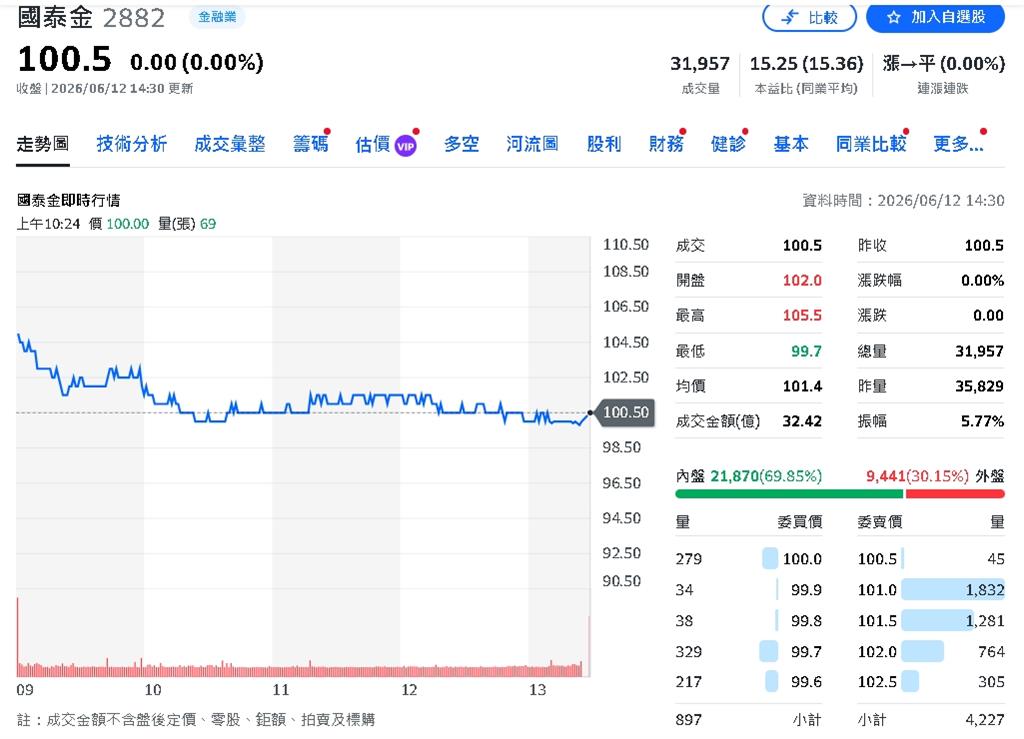Click the bid price 99.6
Viewport: 1024px width, 739px height.
click(x=806, y=682)
